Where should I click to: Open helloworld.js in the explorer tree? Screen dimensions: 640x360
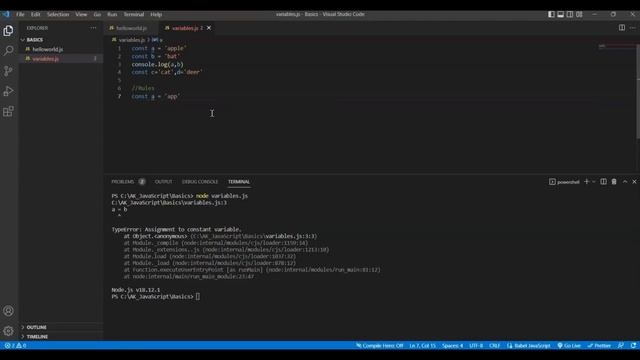[x=61, y=49]
